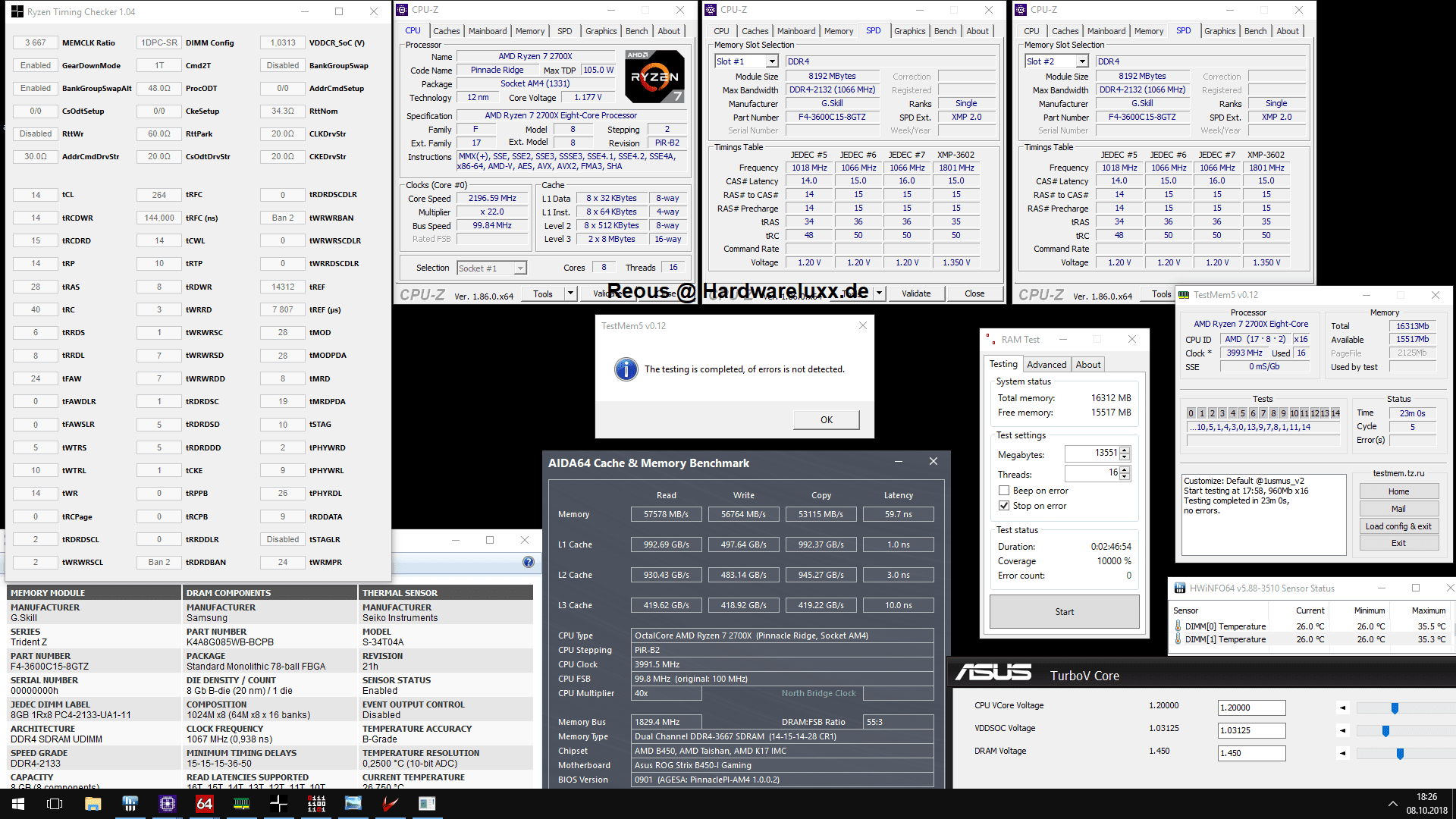The image size is (1456, 819).
Task: Click the VDDSOC Voltage input field
Action: 1251,730
